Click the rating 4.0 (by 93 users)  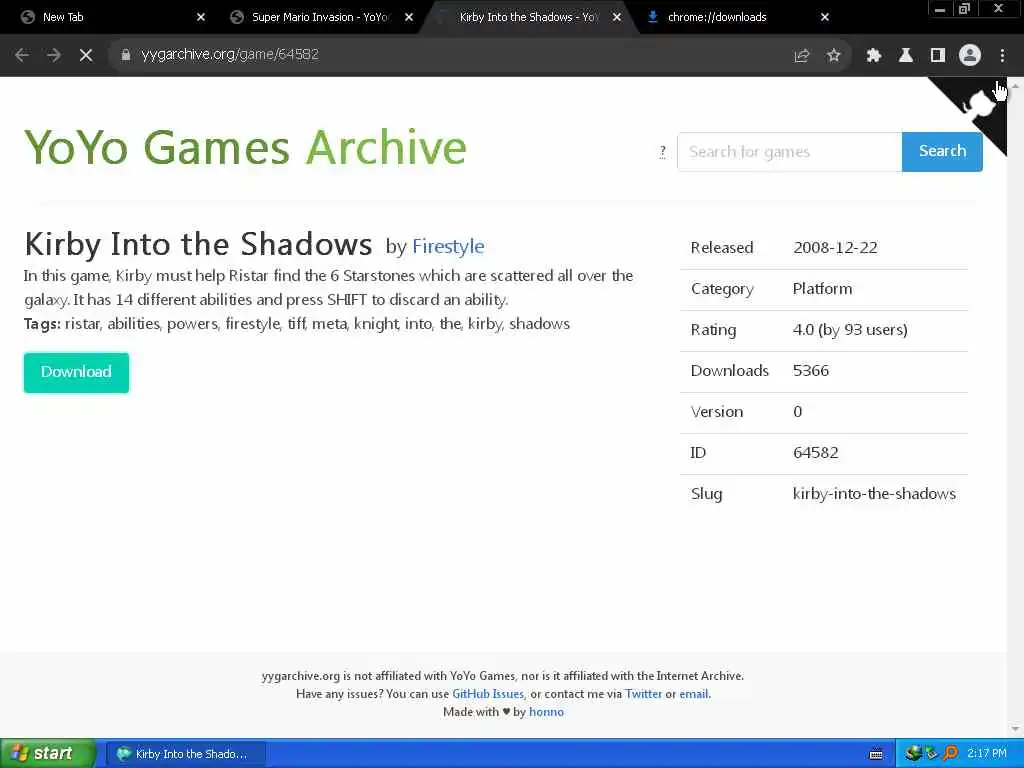(850, 330)
